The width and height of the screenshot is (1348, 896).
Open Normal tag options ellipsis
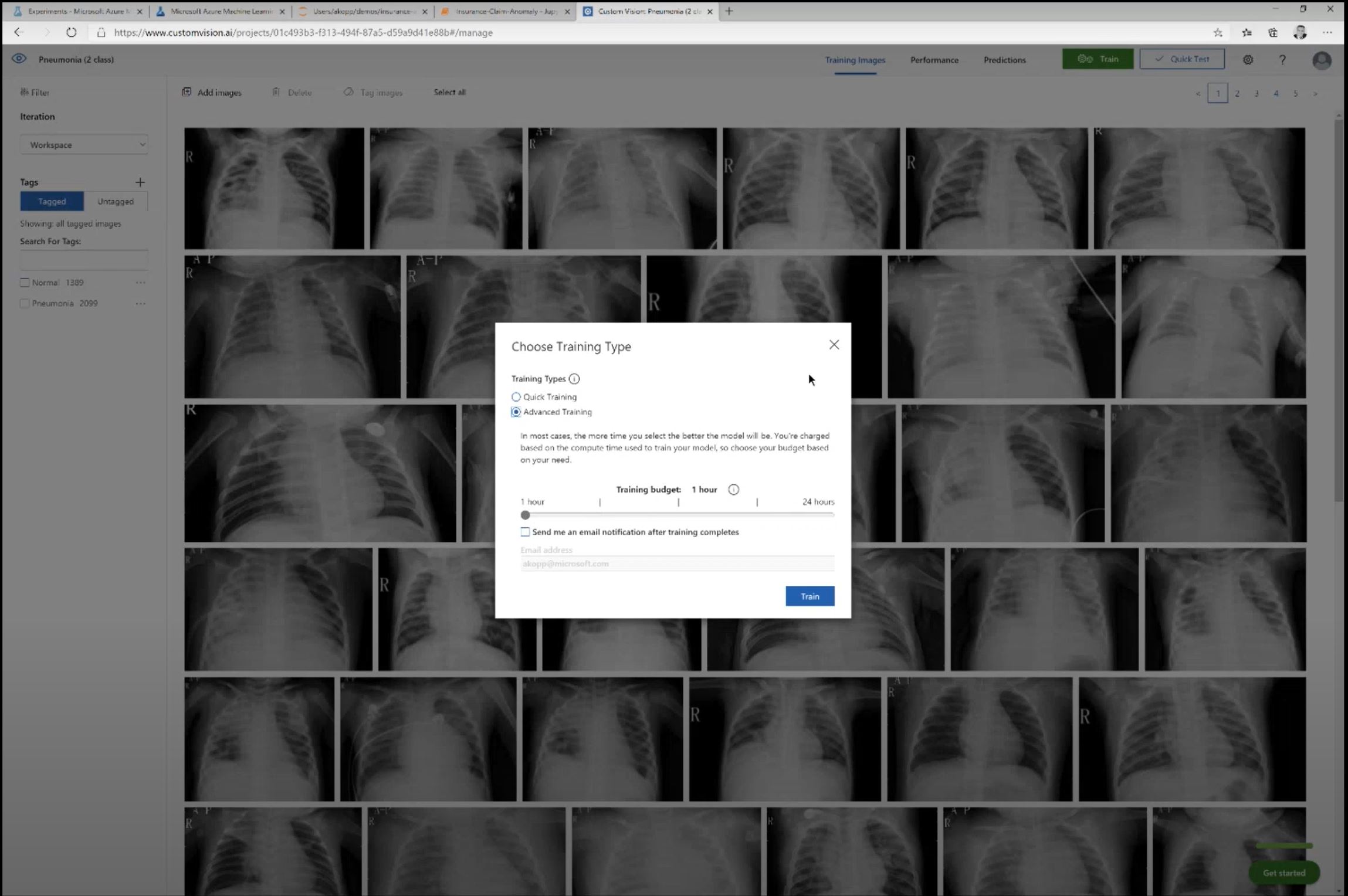click(140, 283)
